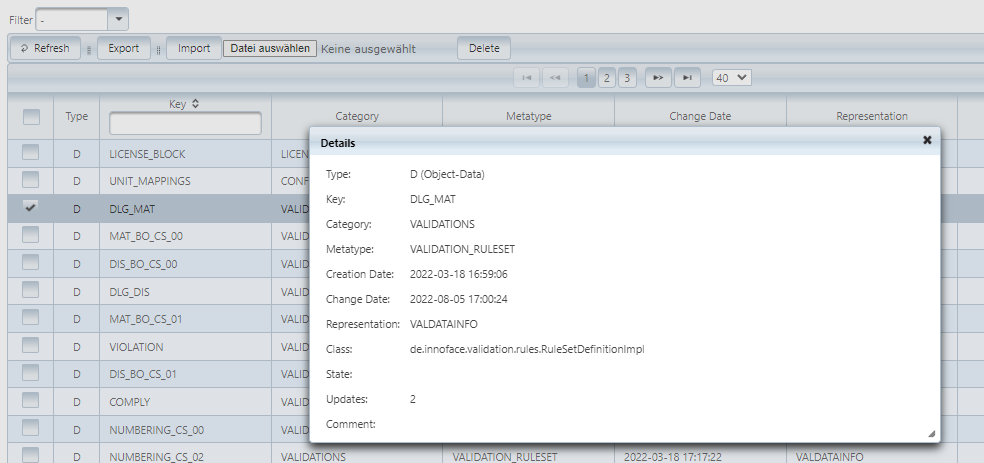Sort table by Key column arrows

(x=195, y=103)
